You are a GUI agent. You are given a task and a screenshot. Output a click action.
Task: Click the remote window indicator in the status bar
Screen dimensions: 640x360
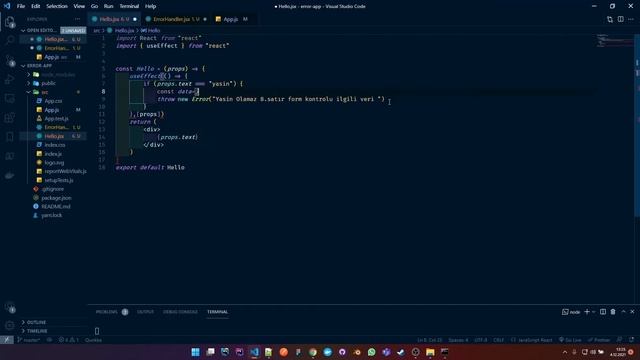point(7,340)
